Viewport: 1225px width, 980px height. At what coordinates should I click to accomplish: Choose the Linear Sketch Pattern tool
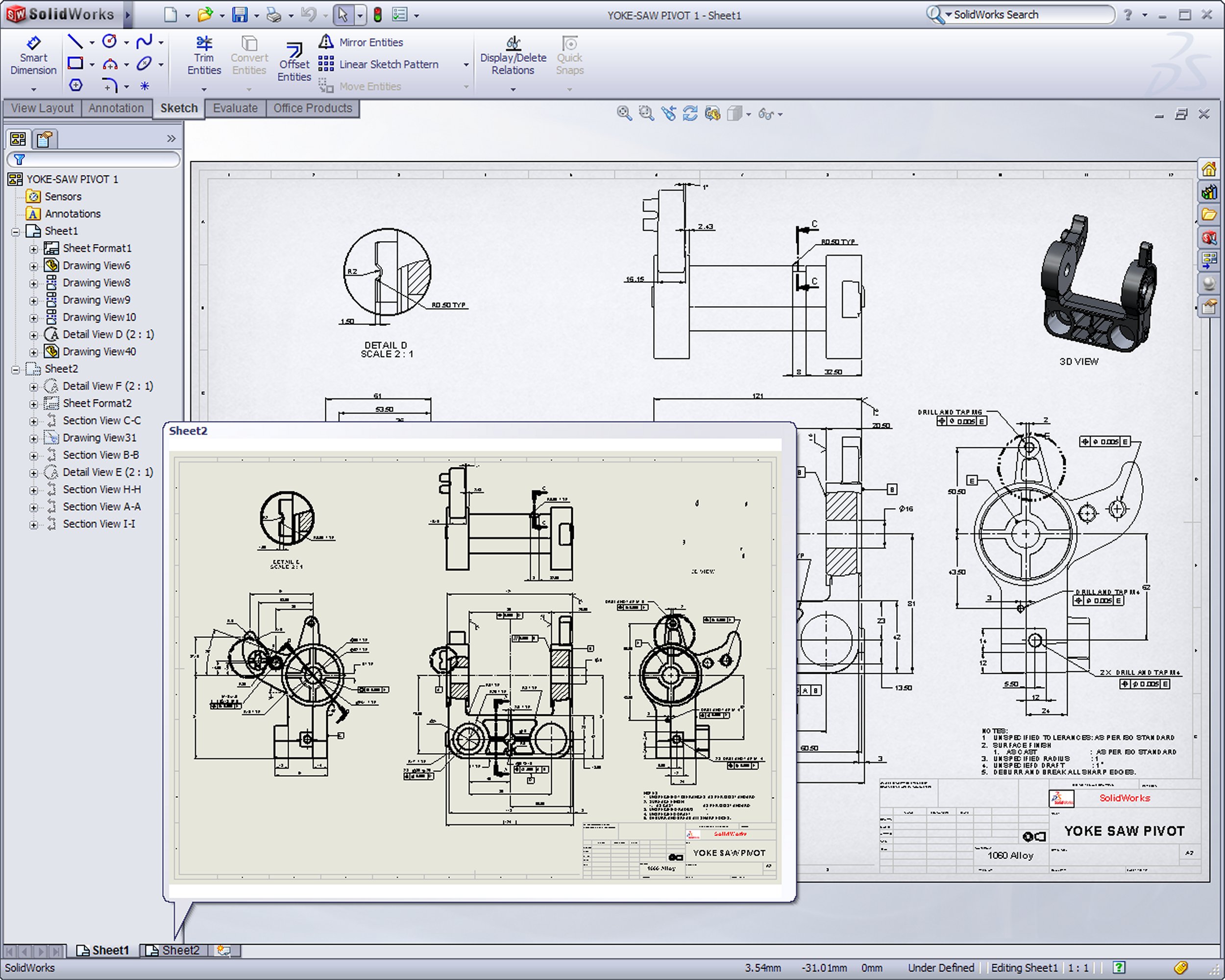(388, 64)
